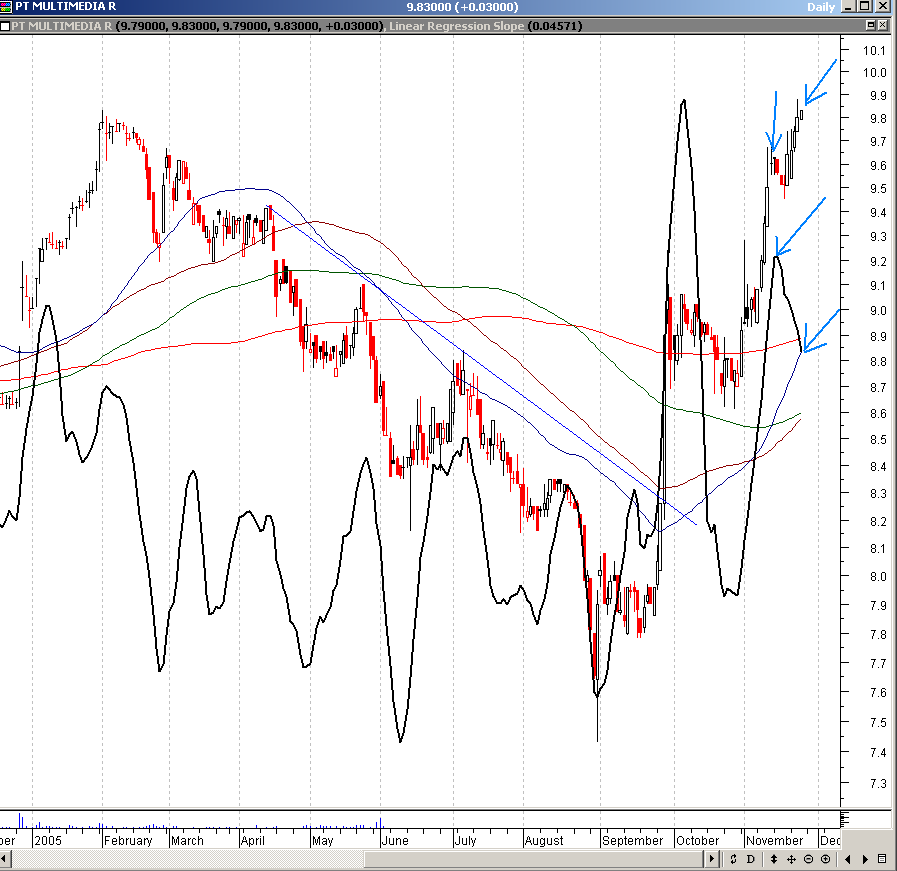This screenshot has width=897, height=871.
Task: Click the March label on date axis
Action: point(187,841)
